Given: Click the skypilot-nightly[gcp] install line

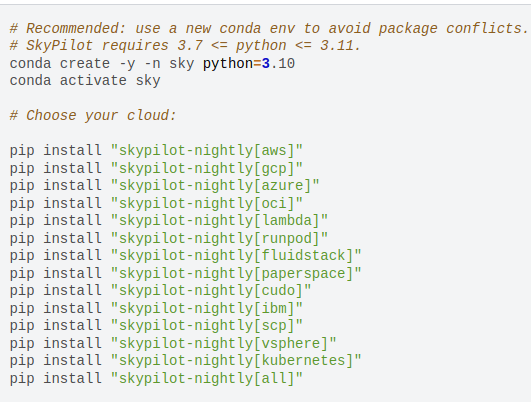Looking at the screenshot, I should (x=156, y=168).
